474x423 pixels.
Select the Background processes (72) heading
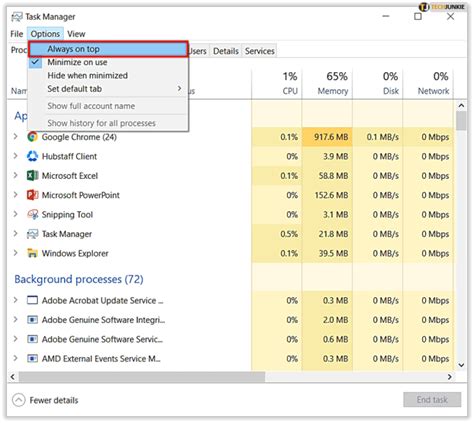pyautogui.click(x=79, y=279)
